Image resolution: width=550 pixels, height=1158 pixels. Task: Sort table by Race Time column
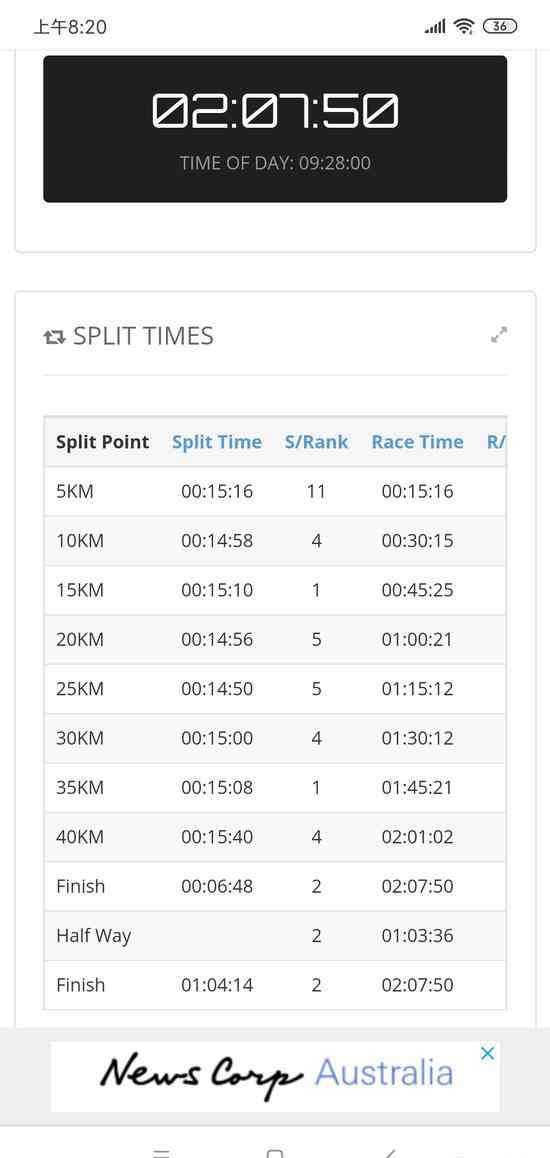418,442
